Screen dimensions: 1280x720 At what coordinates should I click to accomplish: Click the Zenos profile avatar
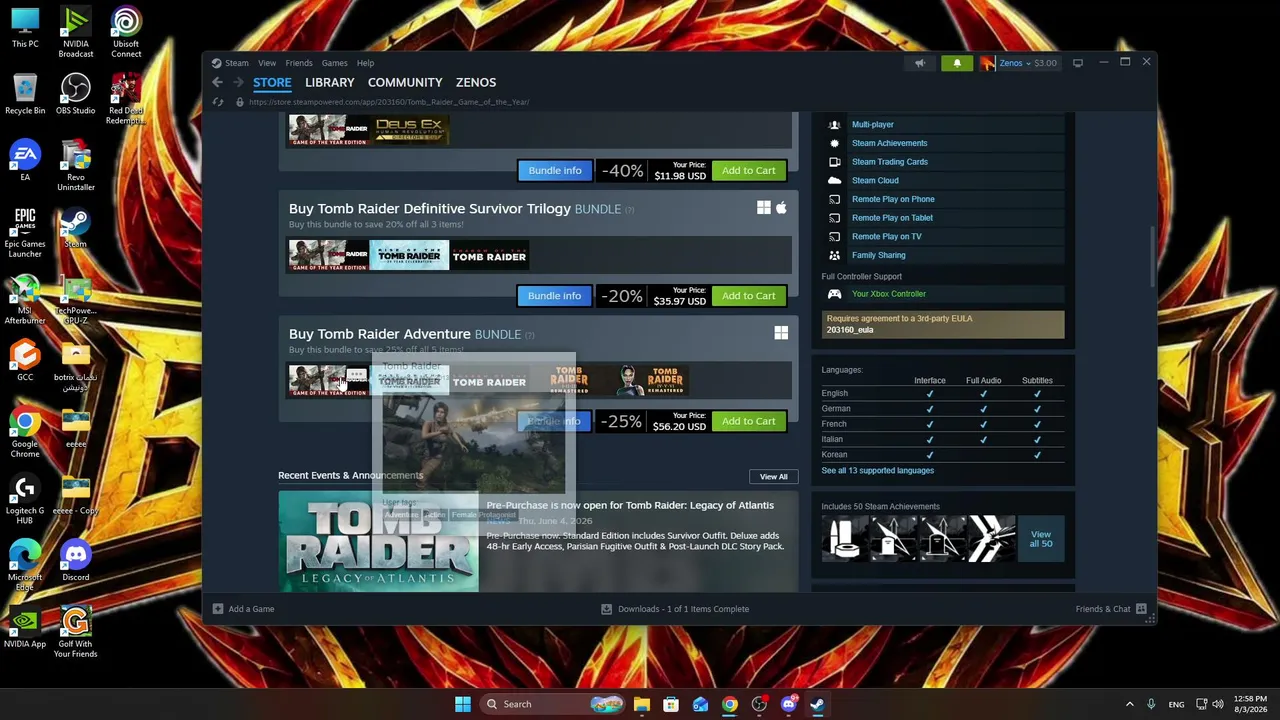(x=987, y=63)
